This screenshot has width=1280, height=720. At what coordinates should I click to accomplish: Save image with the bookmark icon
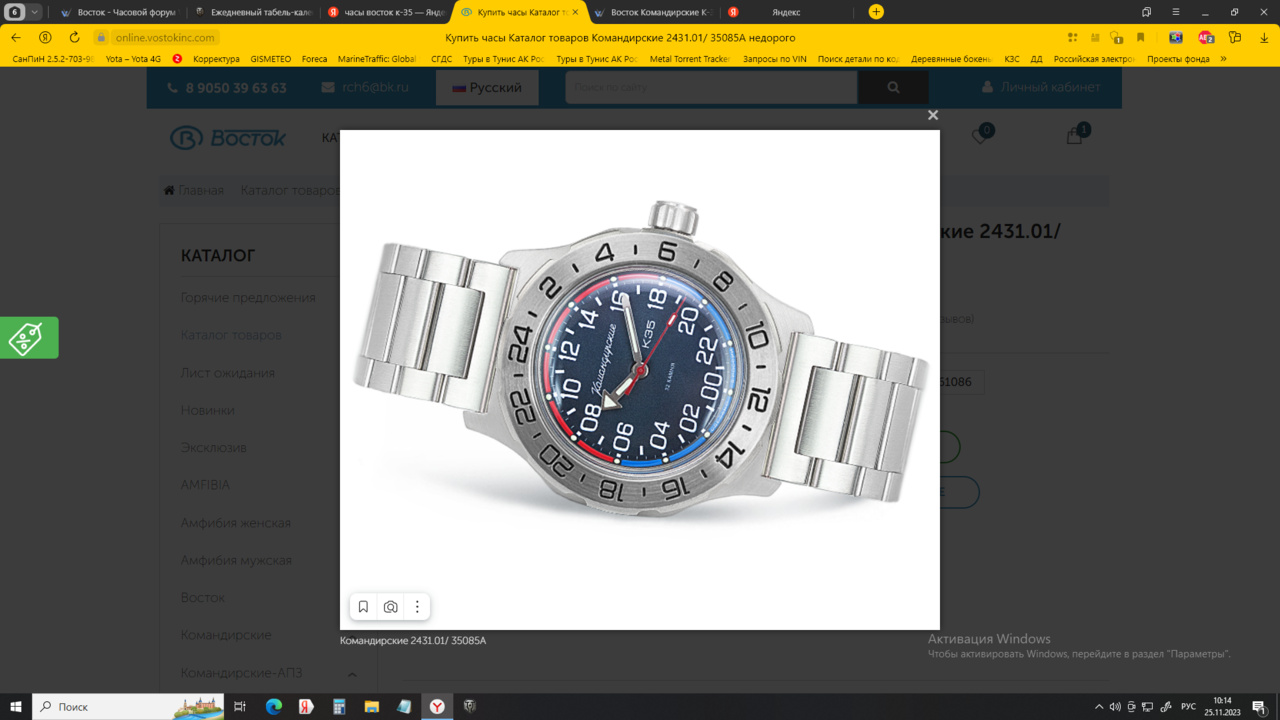click(363, 607)
